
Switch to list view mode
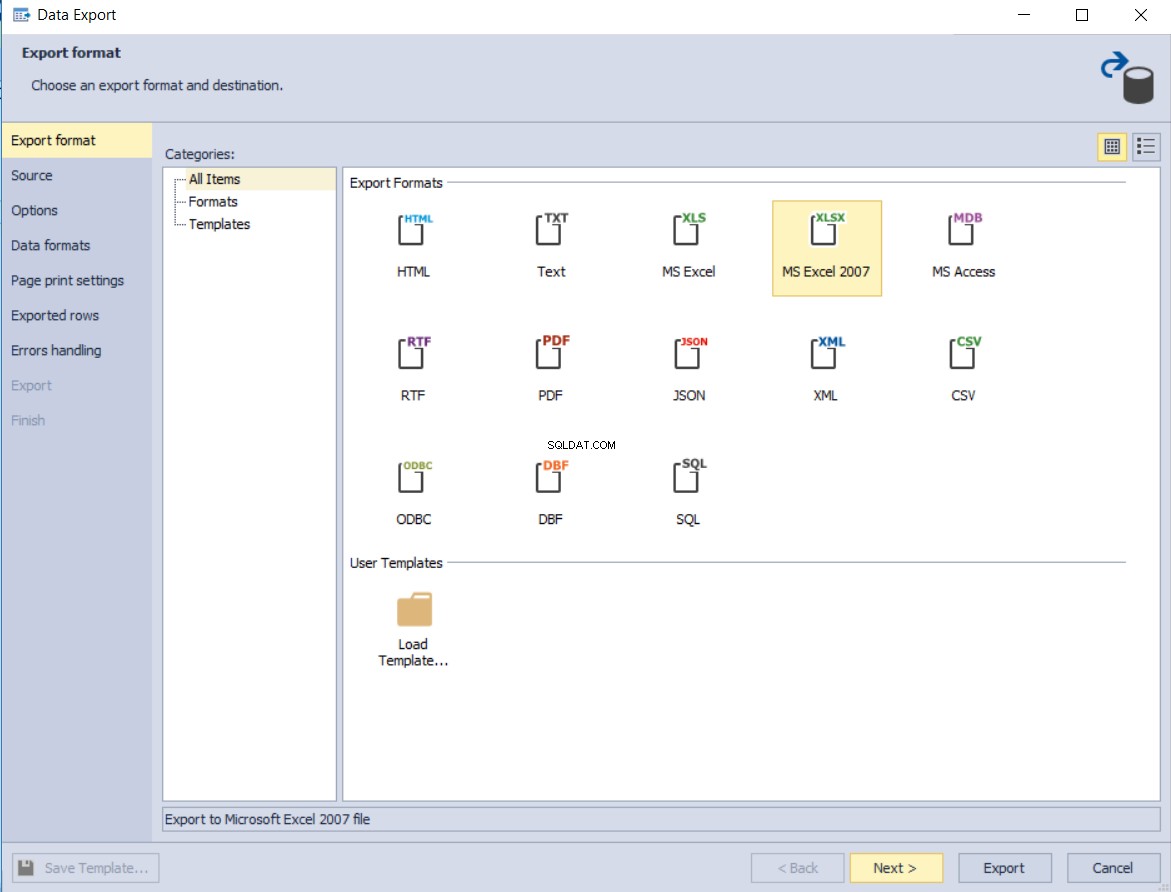1146,146
